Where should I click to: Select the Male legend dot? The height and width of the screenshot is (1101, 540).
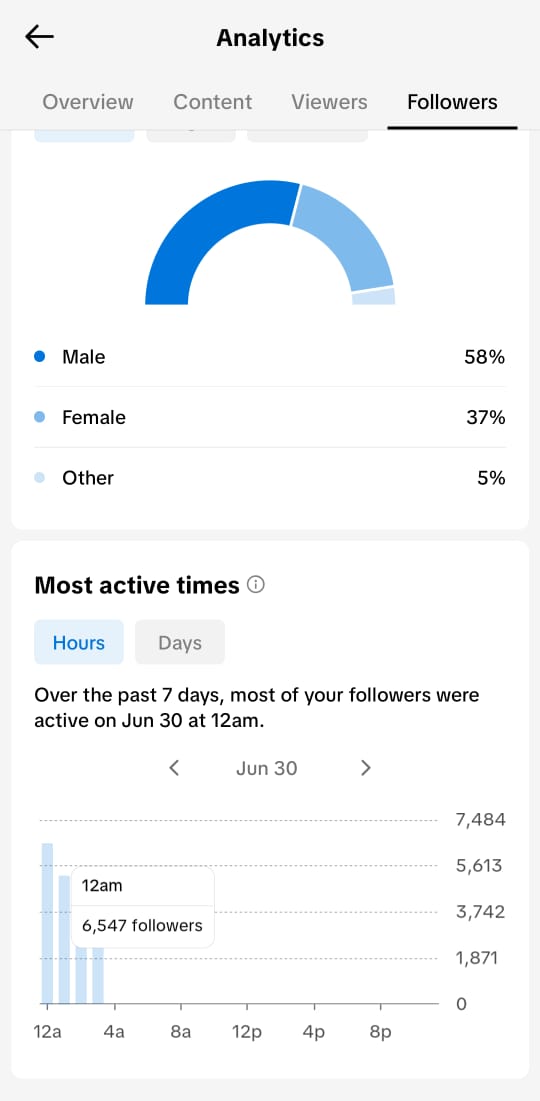click(x=39, y=357)
